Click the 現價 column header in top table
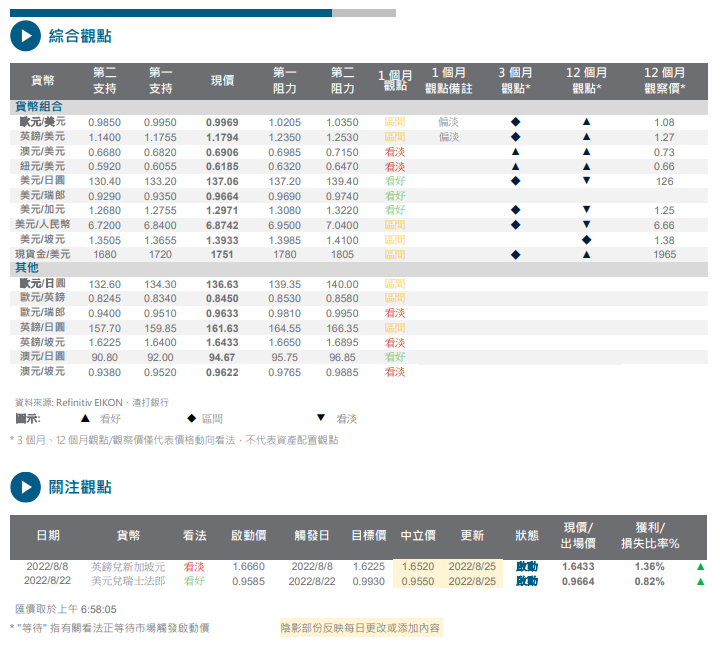Image resolution: width=720 pixels, height=650 pixels. click(x=222, y=81)
